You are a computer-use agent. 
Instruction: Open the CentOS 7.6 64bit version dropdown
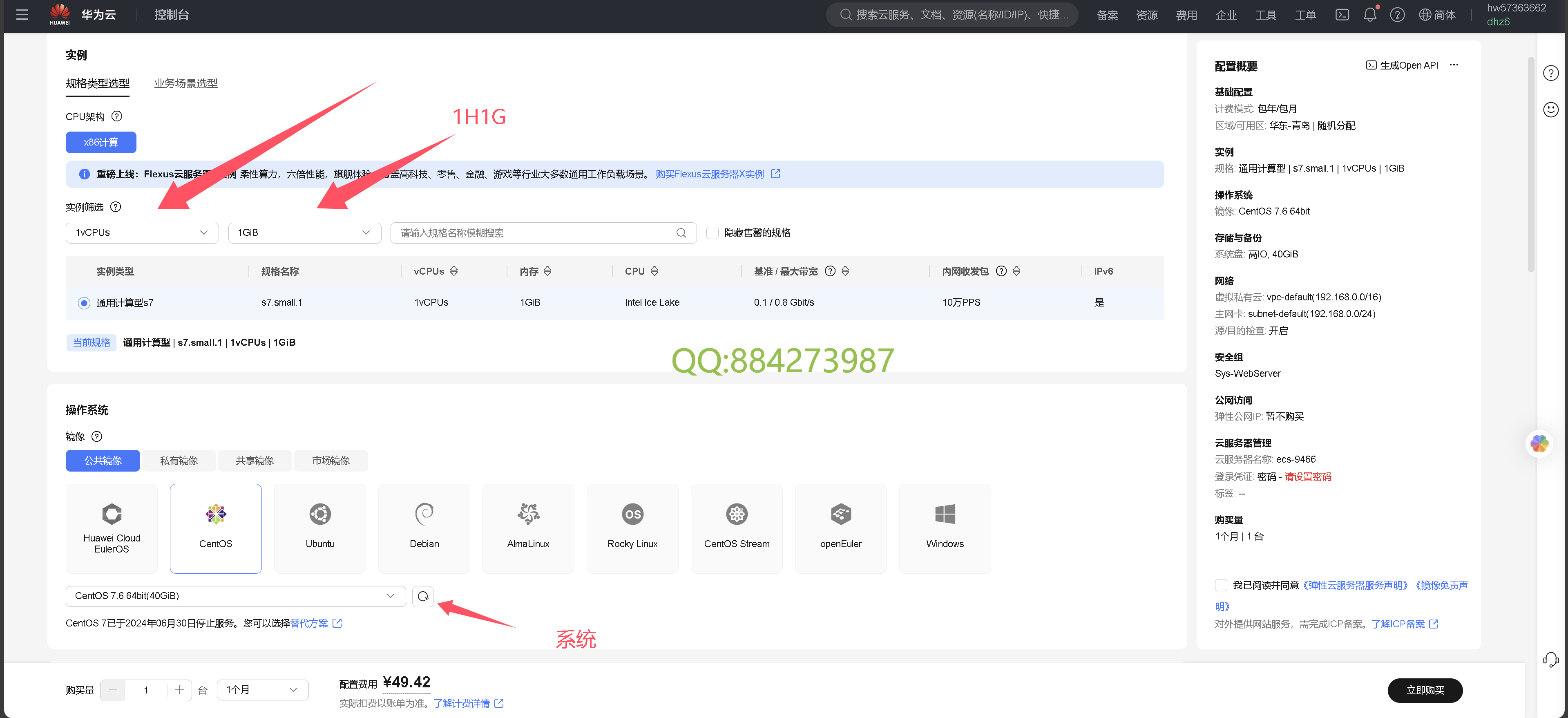point(236,595)
